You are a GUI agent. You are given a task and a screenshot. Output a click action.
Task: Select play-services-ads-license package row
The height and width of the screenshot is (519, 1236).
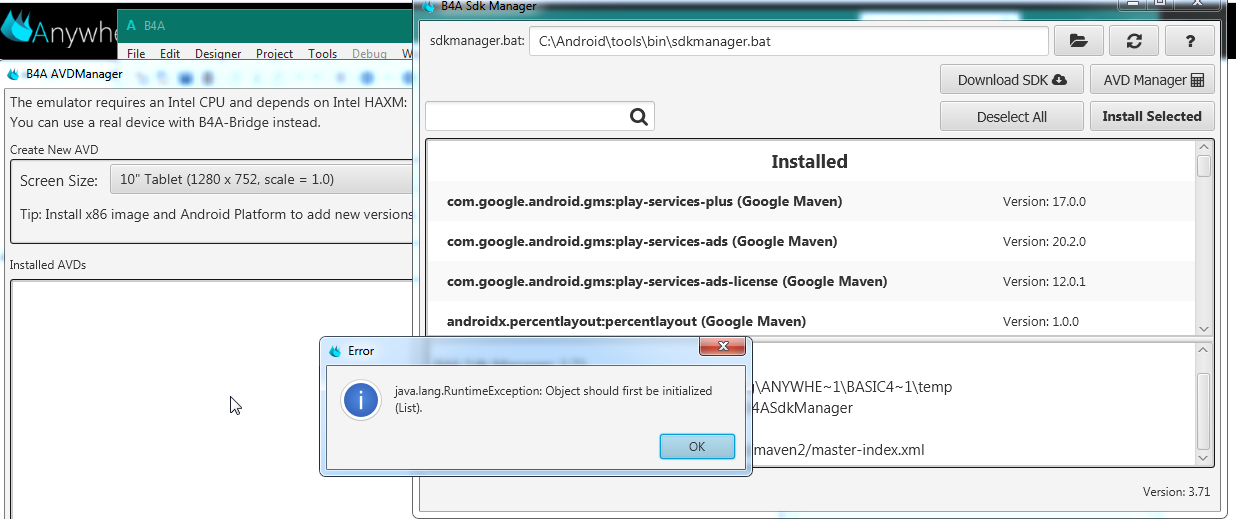pos(811,281)
